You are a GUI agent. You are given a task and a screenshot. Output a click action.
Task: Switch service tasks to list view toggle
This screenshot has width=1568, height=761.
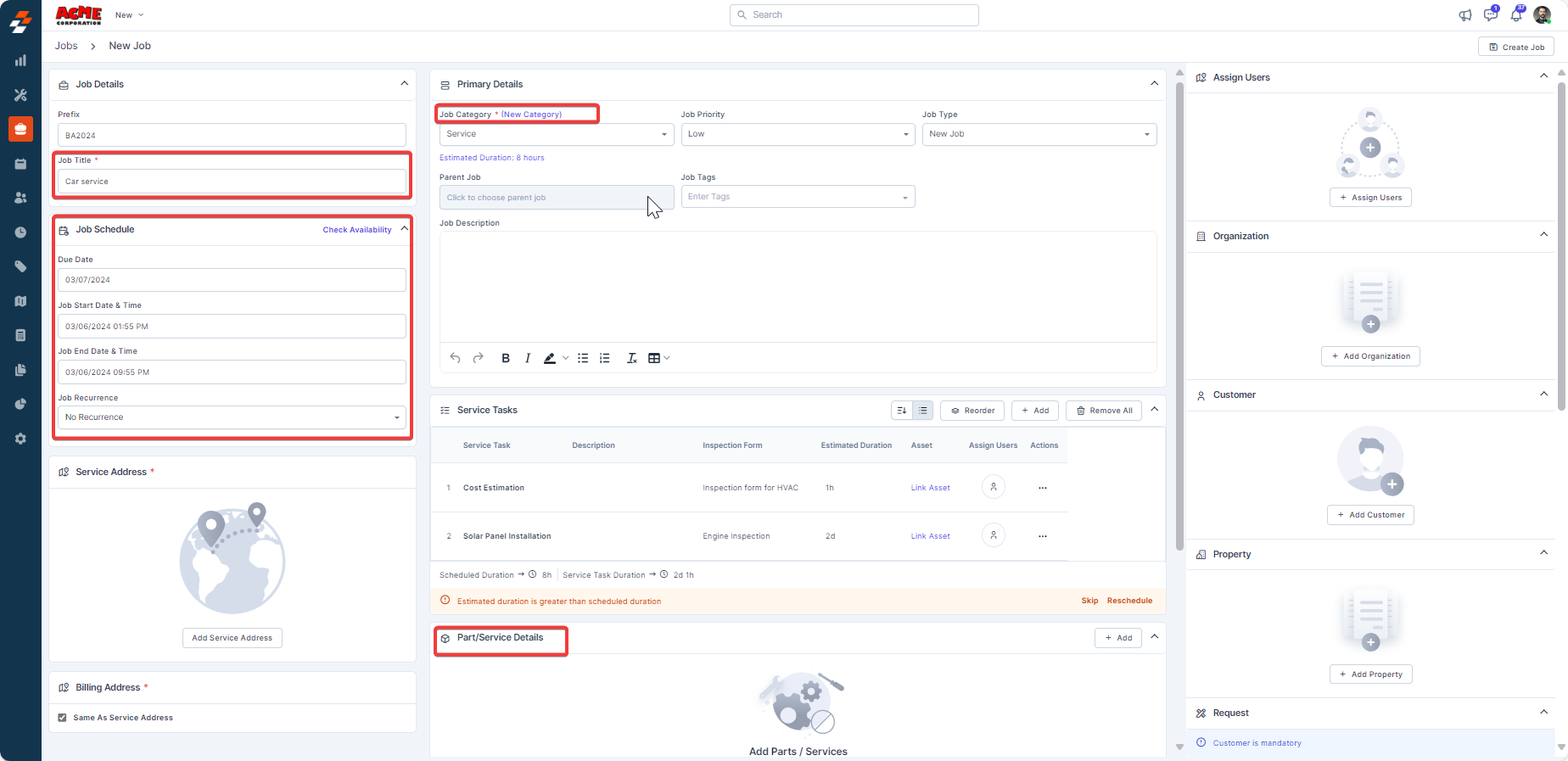tap(923, 411)
